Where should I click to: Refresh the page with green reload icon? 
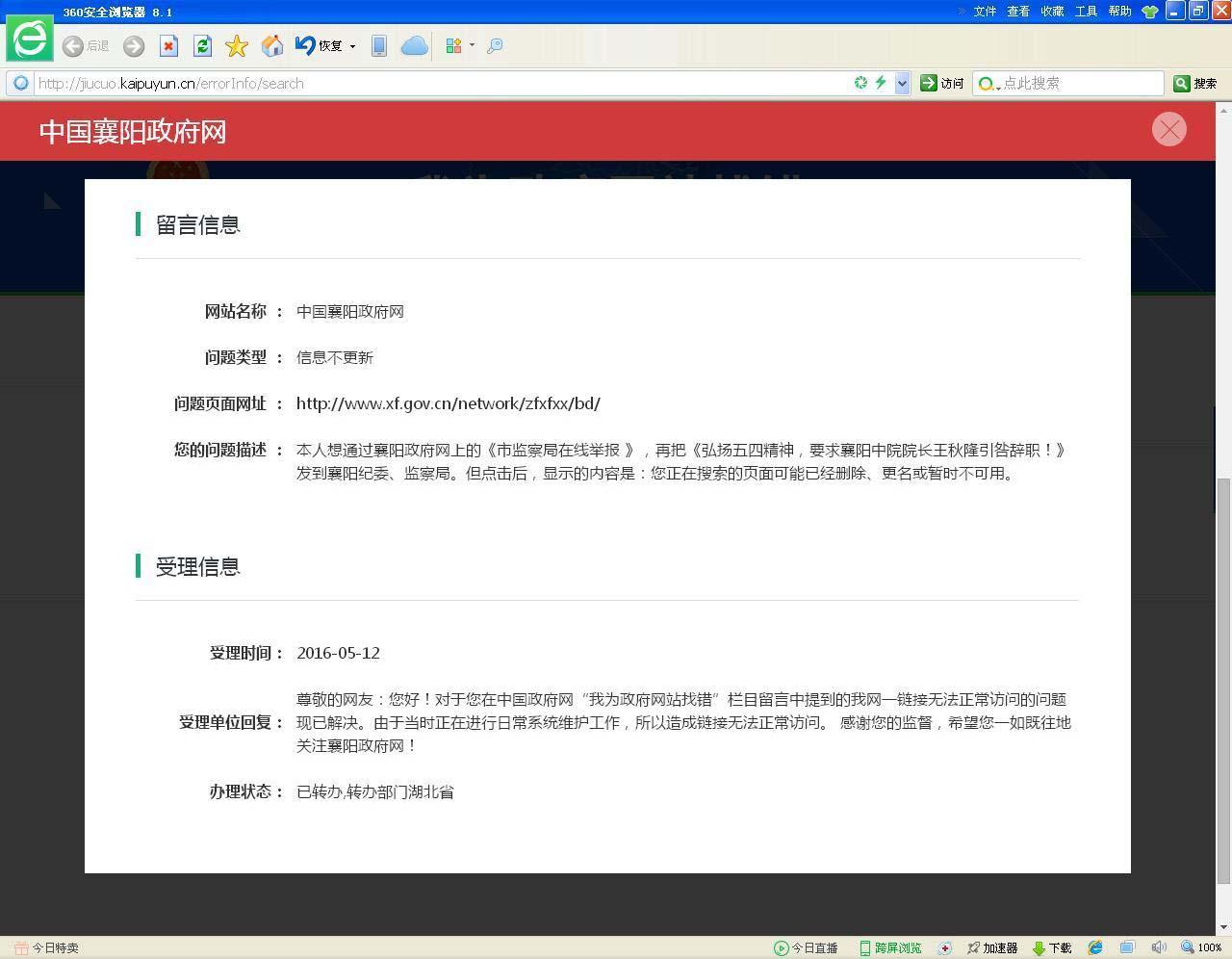point(202,45)
